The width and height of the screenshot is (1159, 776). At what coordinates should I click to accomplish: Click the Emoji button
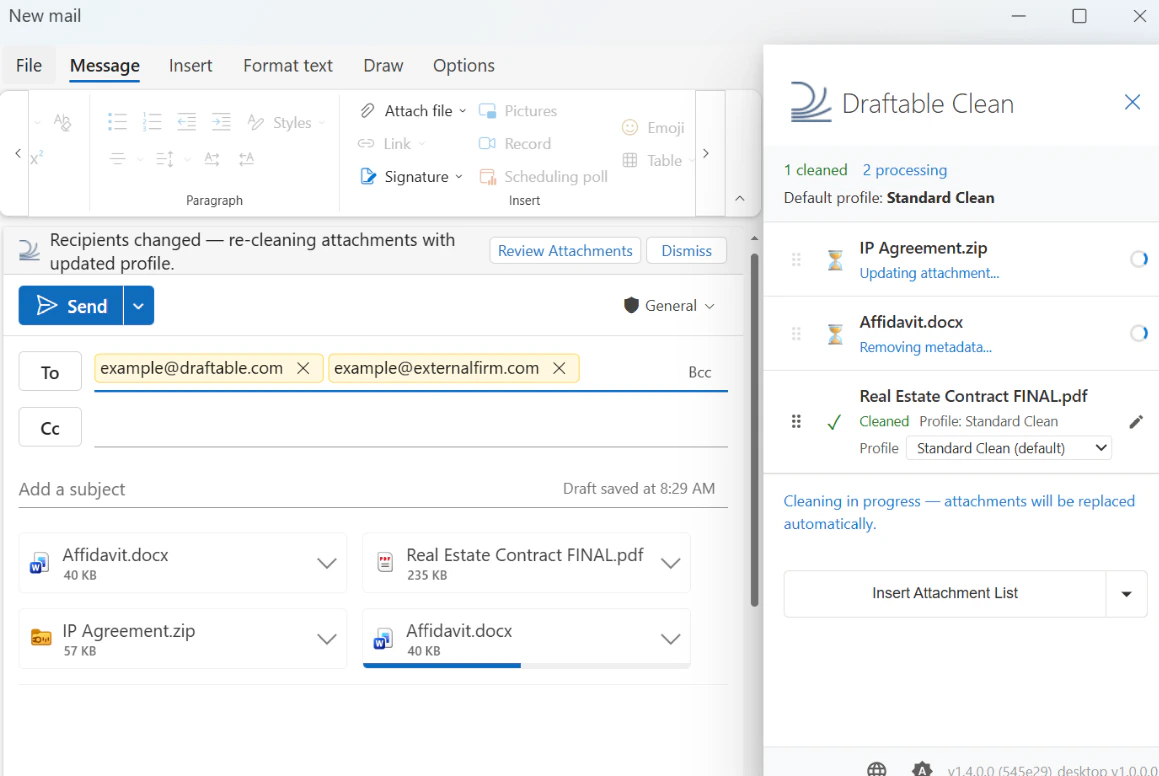coord(653,128)
